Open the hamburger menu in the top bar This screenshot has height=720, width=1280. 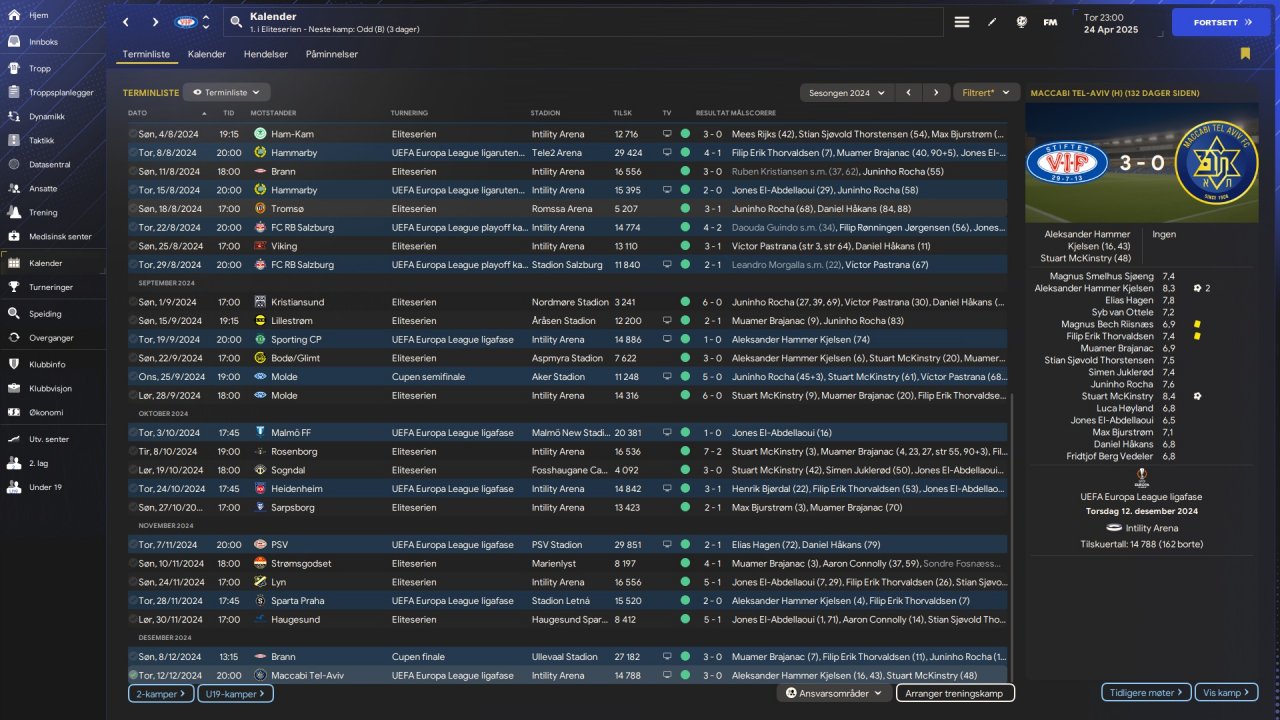962,22
